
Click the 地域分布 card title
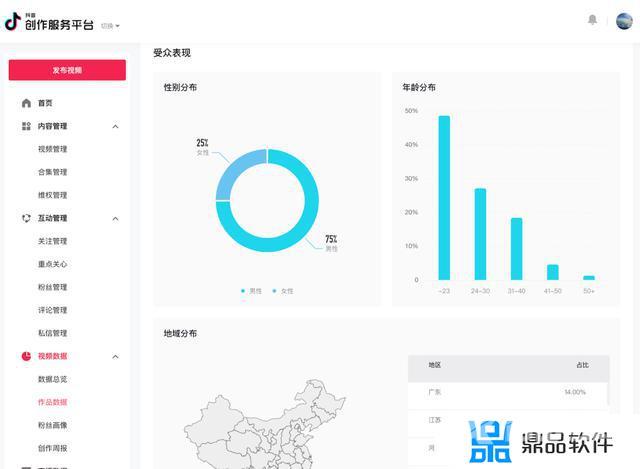coord(180,333)
